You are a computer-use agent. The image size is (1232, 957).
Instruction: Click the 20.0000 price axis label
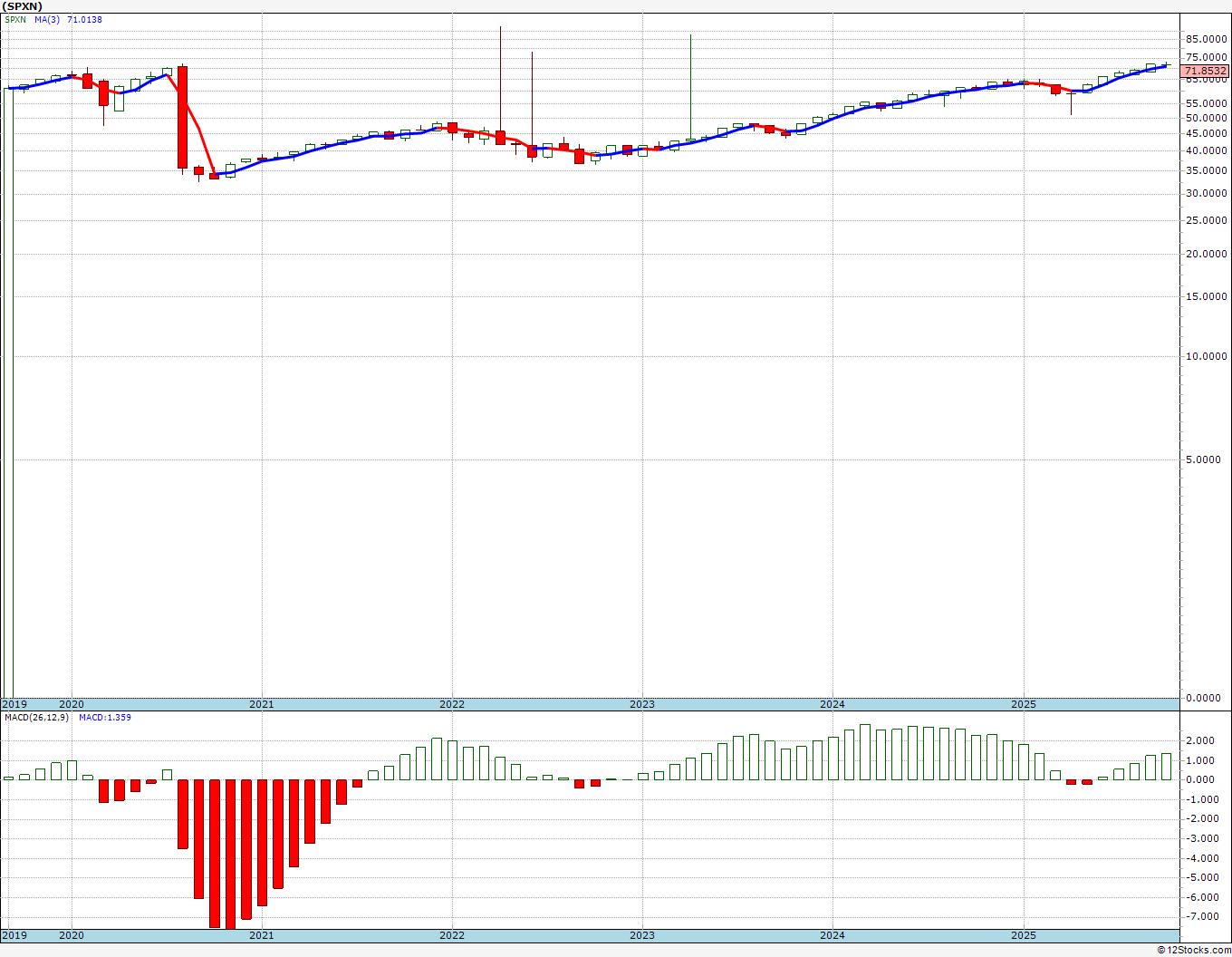point(1206,254)
